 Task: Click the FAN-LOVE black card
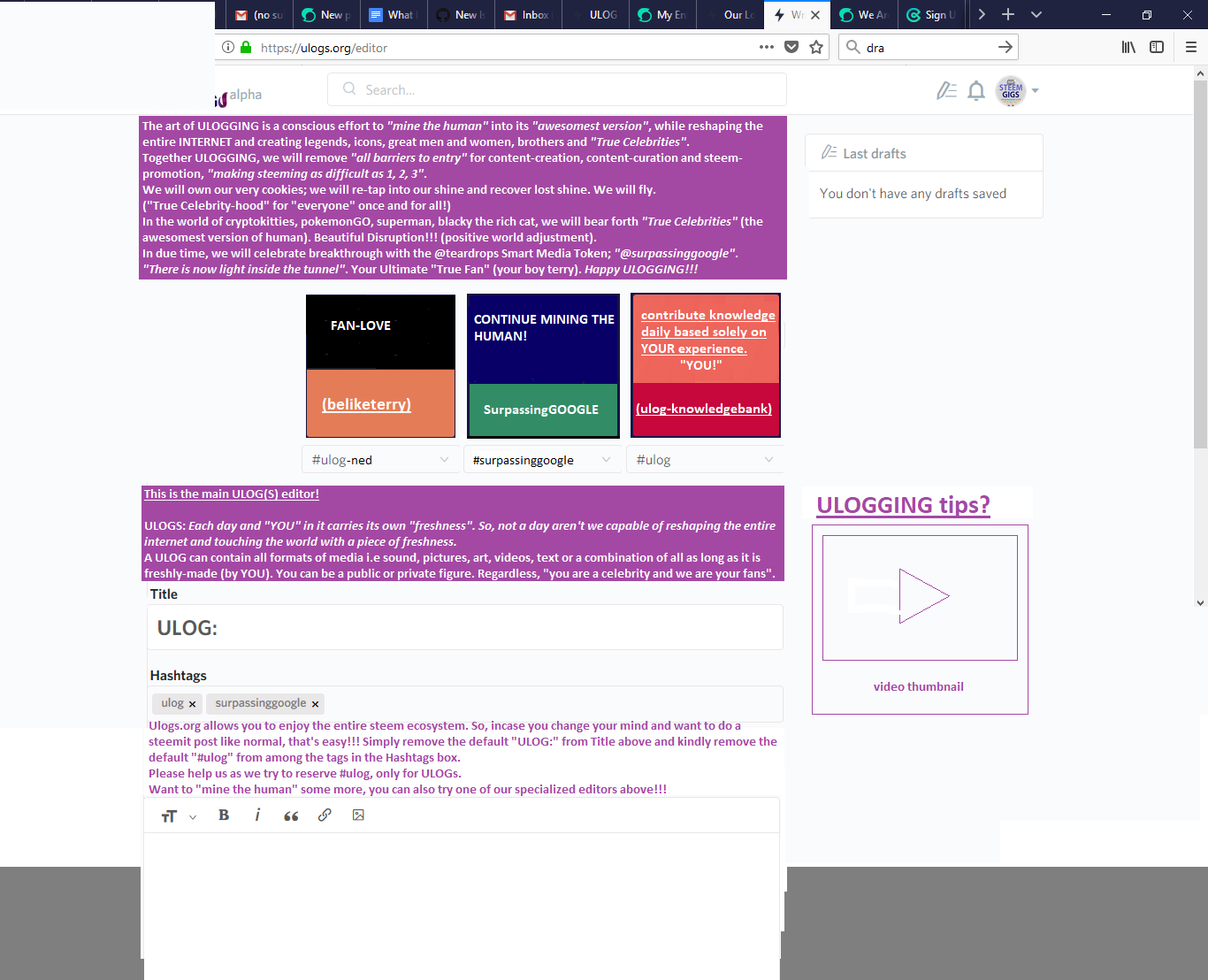(x=381, y=332)
